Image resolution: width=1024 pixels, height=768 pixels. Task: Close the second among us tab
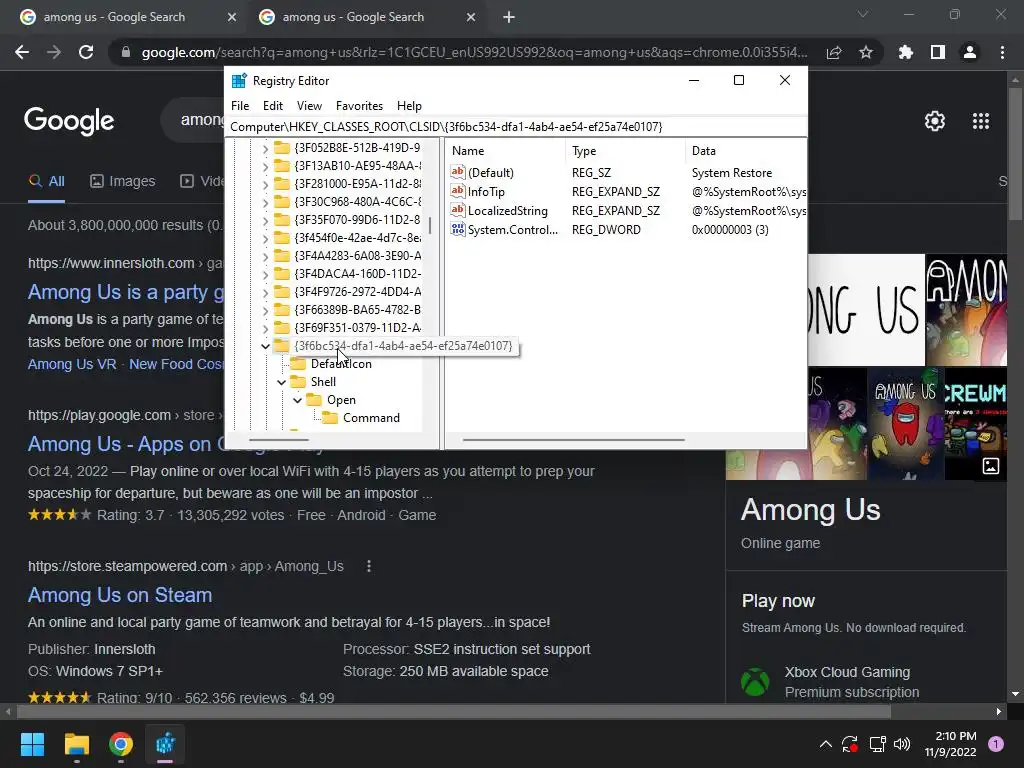click(x=471, y=17)
